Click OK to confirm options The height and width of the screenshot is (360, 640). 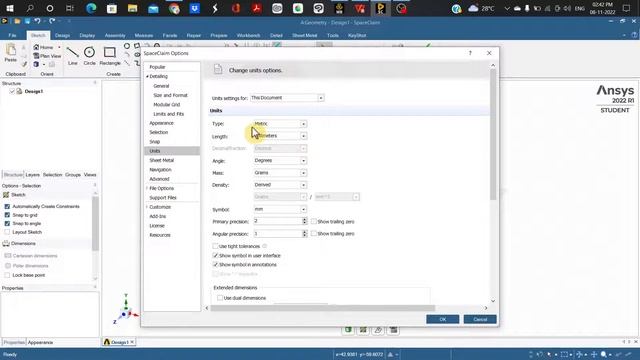[442, 319]
